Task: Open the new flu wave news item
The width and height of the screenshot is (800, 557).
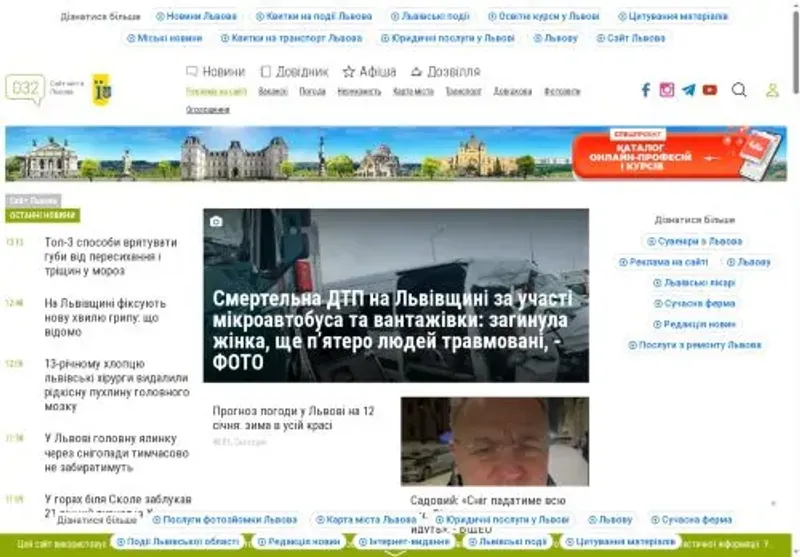Action: [x=105, y=317]
